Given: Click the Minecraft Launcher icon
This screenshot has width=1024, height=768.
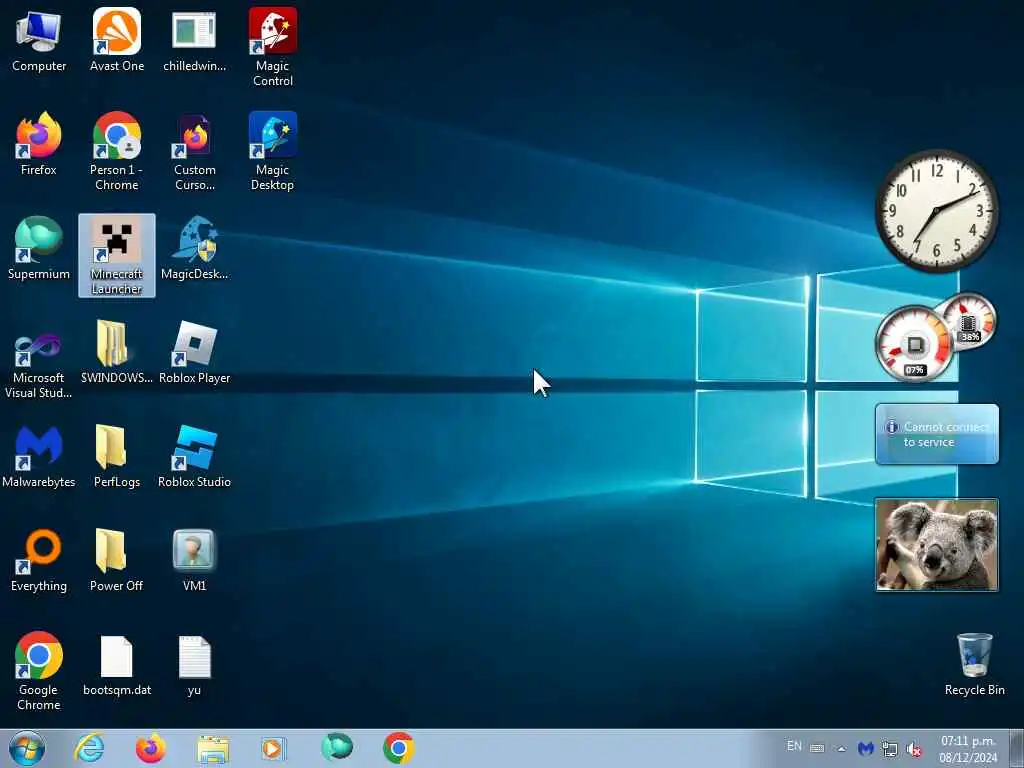Looking at the screenshot, I should click(x=117, y=255).
